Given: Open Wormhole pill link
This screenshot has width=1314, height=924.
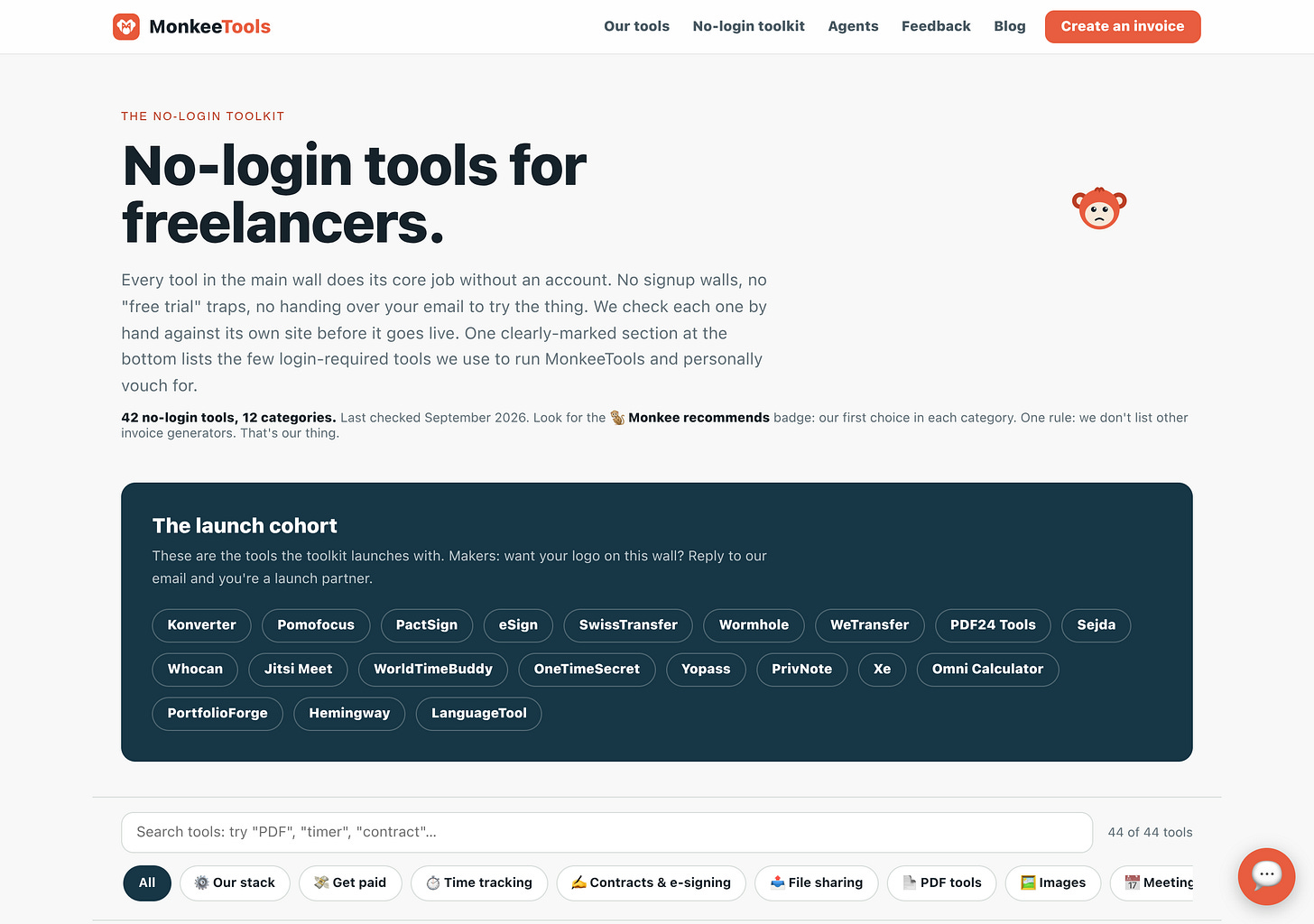Looking at the screenshot, I should click(754, 624).
